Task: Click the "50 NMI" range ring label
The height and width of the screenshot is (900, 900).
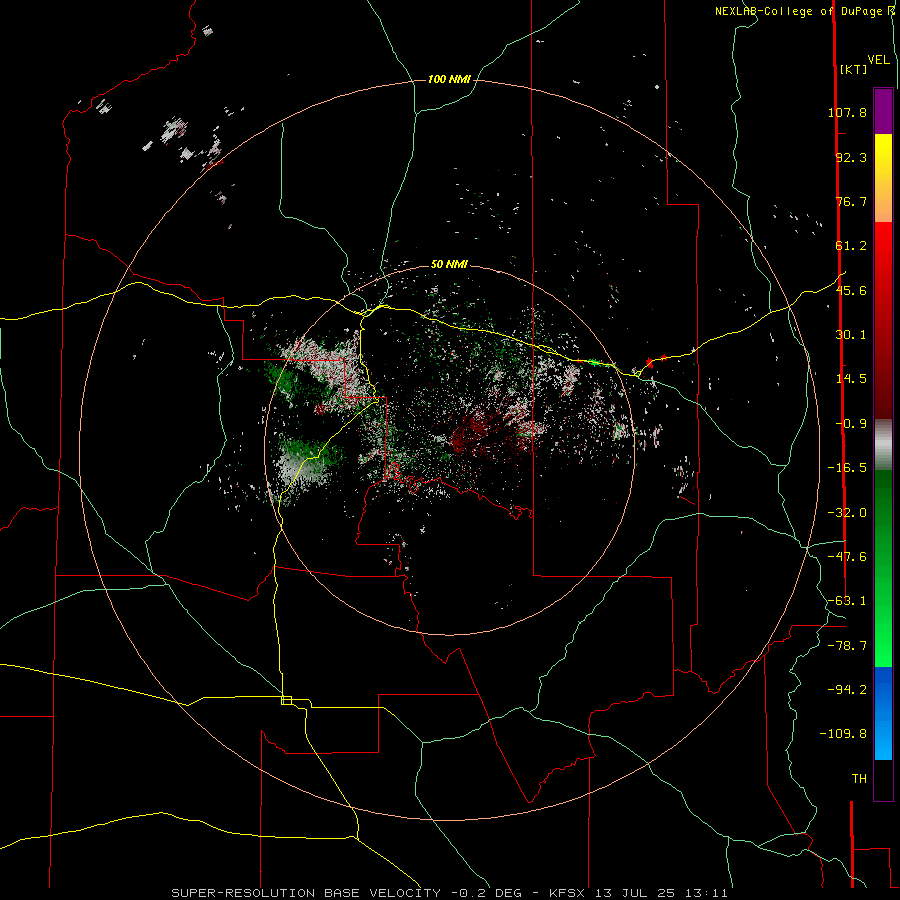Action: click(449, 264)
